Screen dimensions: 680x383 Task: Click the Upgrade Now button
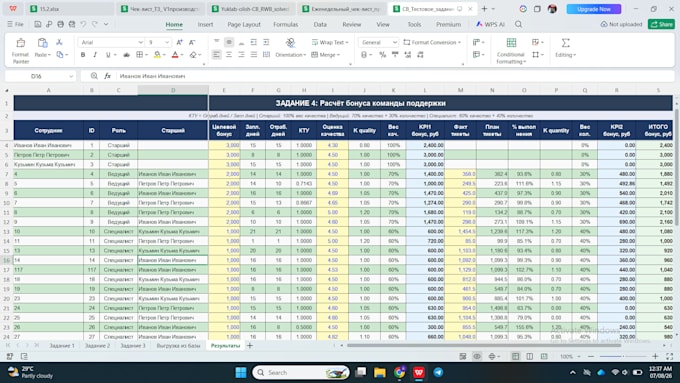pos(594,9)
